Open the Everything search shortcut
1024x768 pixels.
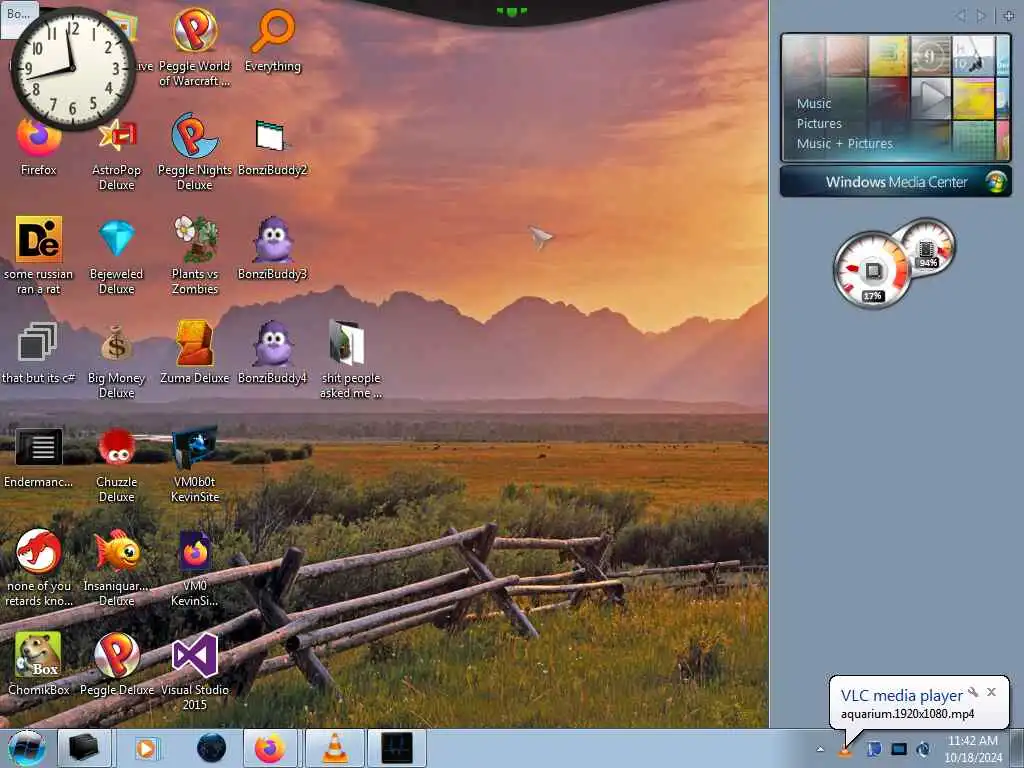[272, 41]
